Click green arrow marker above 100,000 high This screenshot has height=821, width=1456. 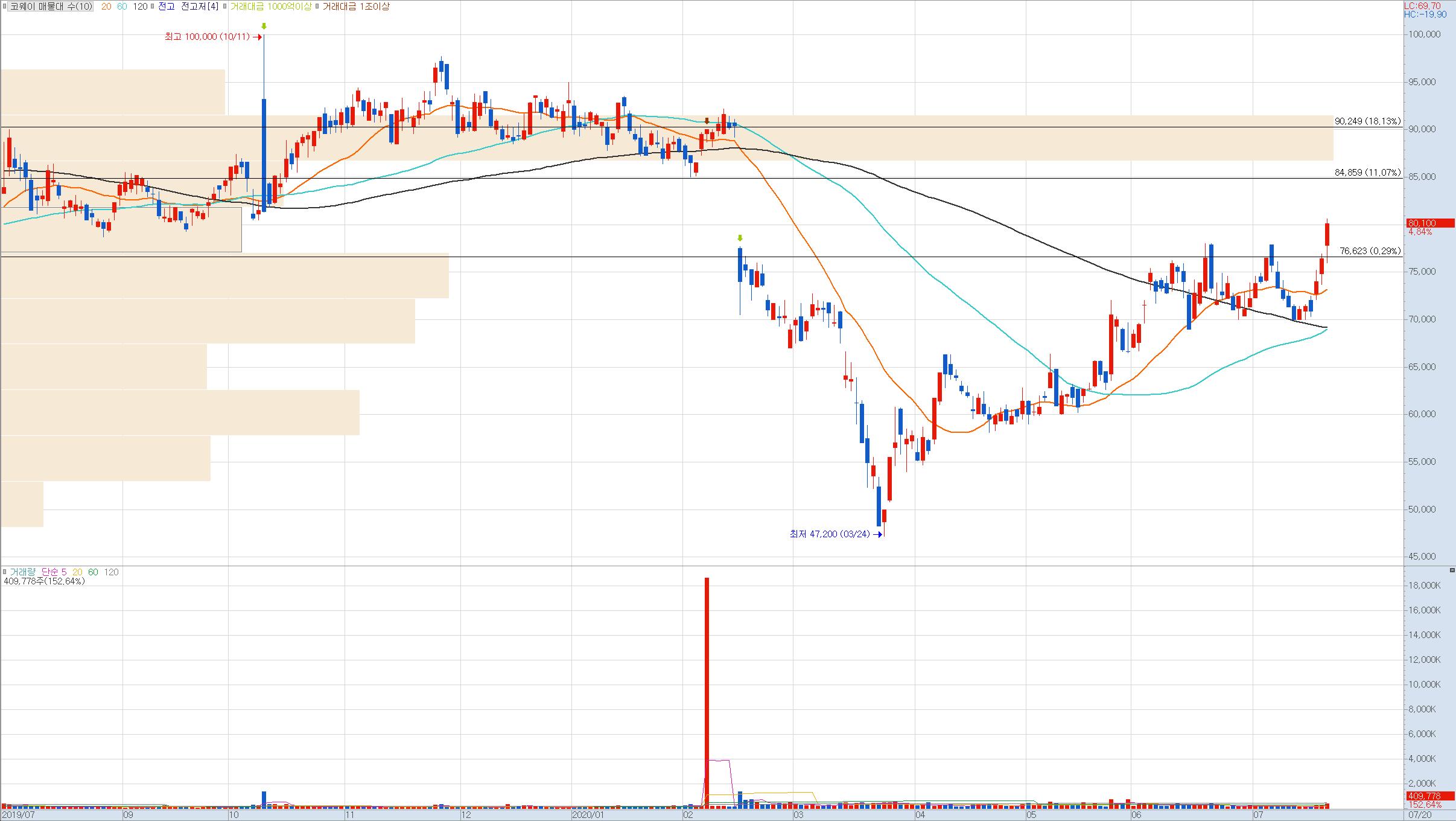[x=264, y=27]
